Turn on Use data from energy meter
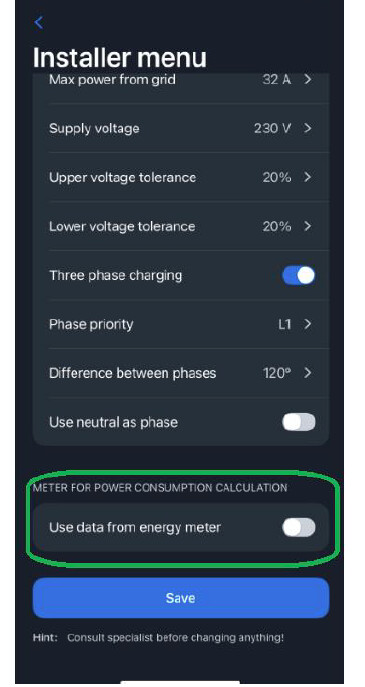365x687 pixels. [298, 527]
